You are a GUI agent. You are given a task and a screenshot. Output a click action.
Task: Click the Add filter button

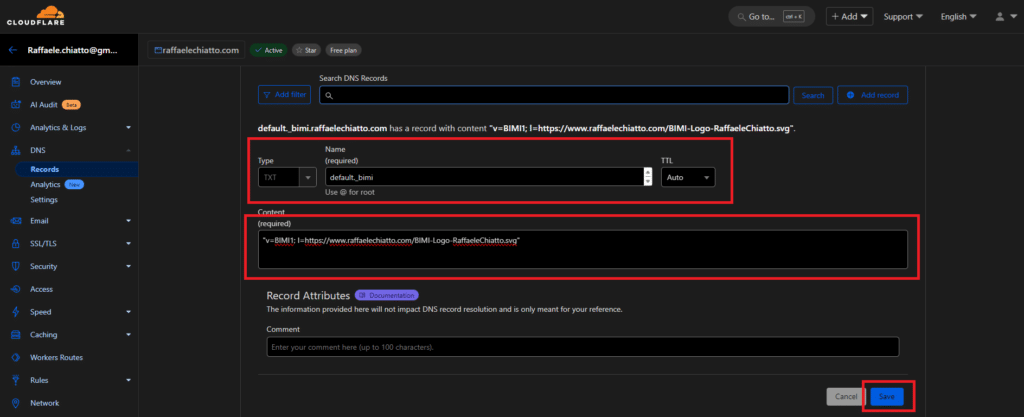(x=285, y=95)
